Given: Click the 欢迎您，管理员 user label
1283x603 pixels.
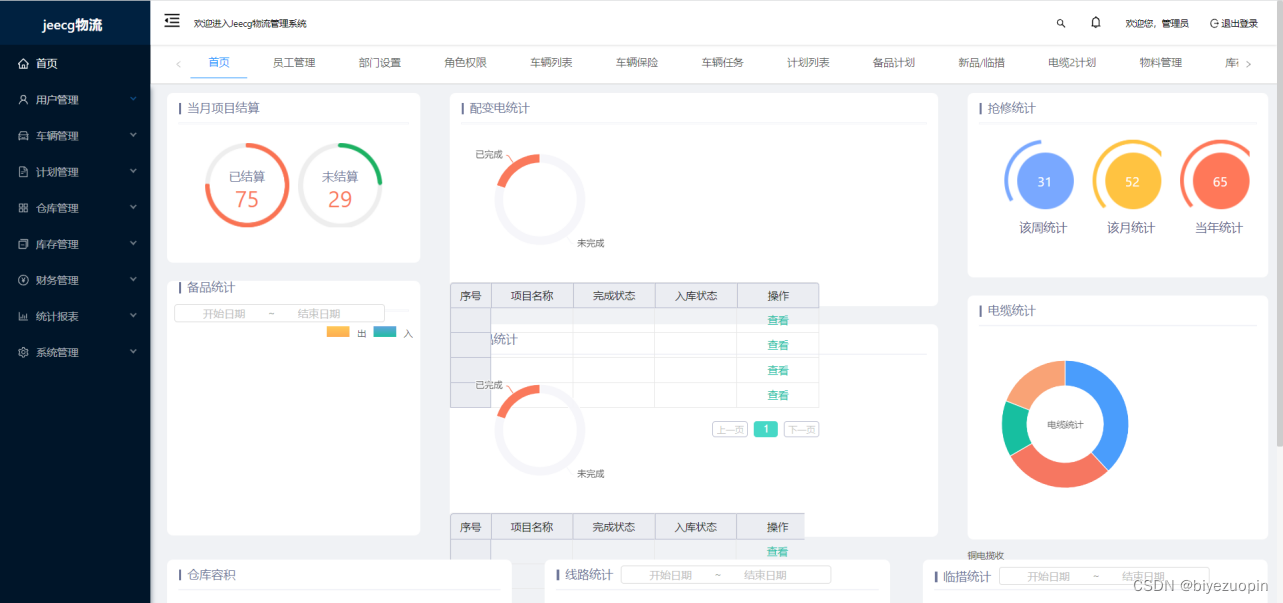Looking at the screenshot, I should [x=1157, y=23].
